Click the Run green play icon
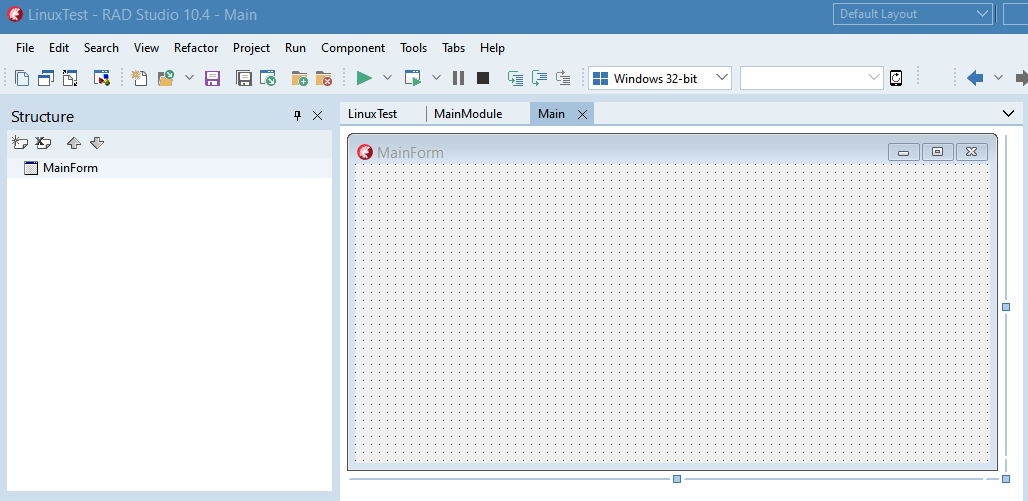This screenshot has height=501, width=1028. click(x=364, y=78)
